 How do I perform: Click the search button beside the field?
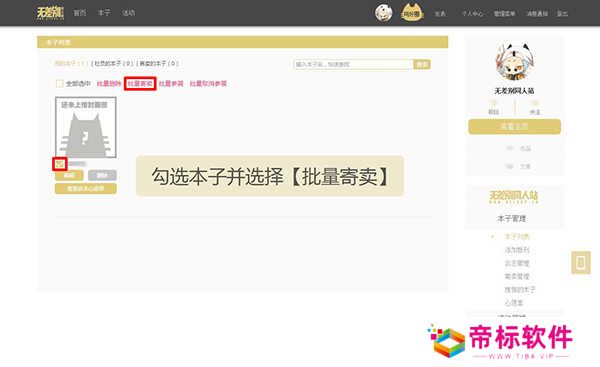[422, 64]
